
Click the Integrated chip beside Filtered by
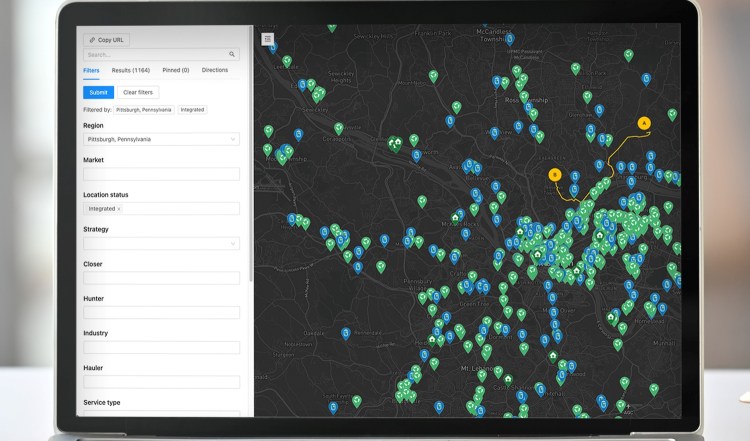pyautogui.click(x=192, y=110)
